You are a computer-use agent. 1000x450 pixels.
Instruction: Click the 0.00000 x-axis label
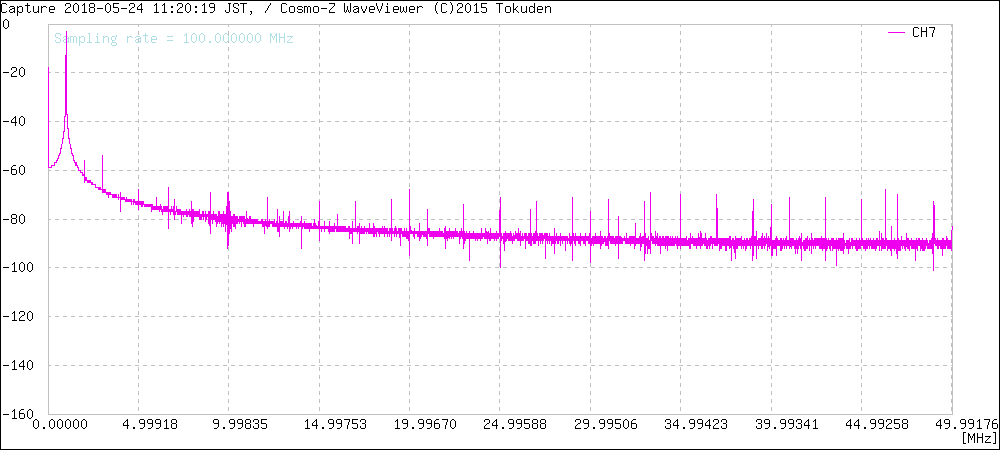(x=48, y=425)
